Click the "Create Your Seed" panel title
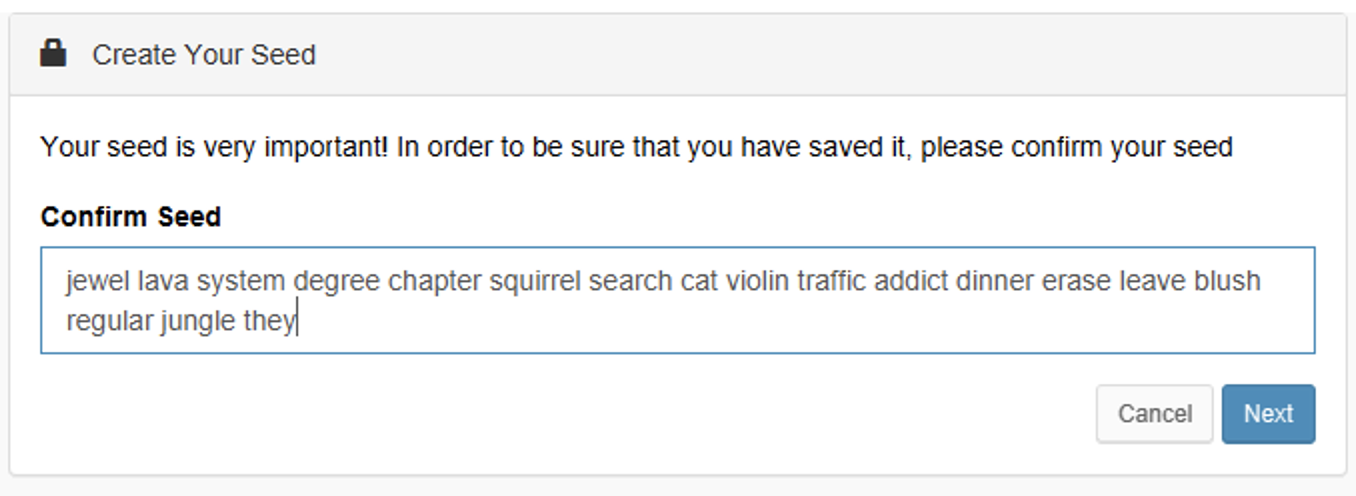This screenshot has height=496, width=1356. coord(204,54)
